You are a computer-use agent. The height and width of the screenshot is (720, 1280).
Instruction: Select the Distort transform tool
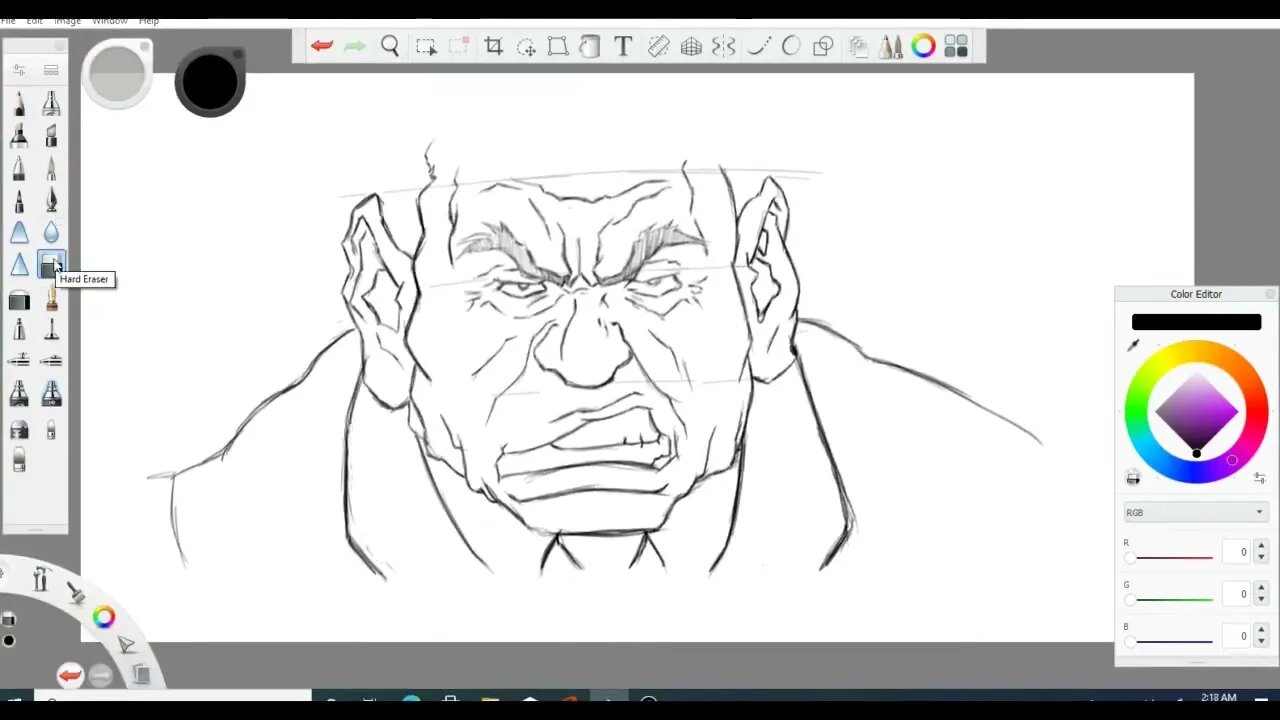pyautogui.click(x=558, y=46)
